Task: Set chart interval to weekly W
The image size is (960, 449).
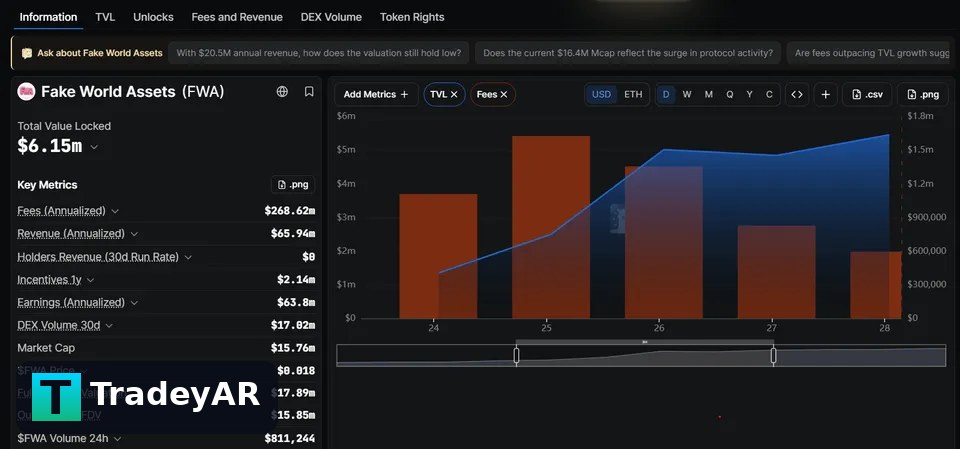Action: [687, 94]
